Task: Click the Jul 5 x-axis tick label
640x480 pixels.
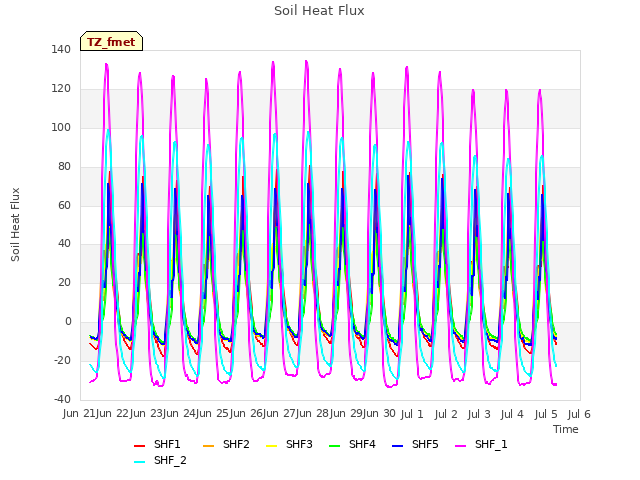Action: click(x=546, y=414)
